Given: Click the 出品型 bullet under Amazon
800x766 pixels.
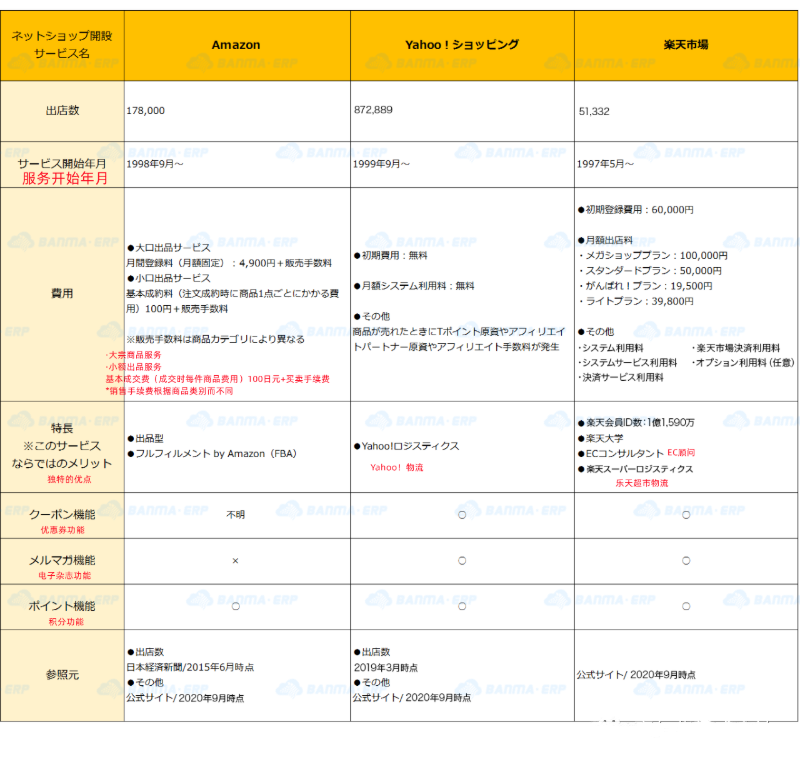Looking at the screenshot, I should coord(146,438).
